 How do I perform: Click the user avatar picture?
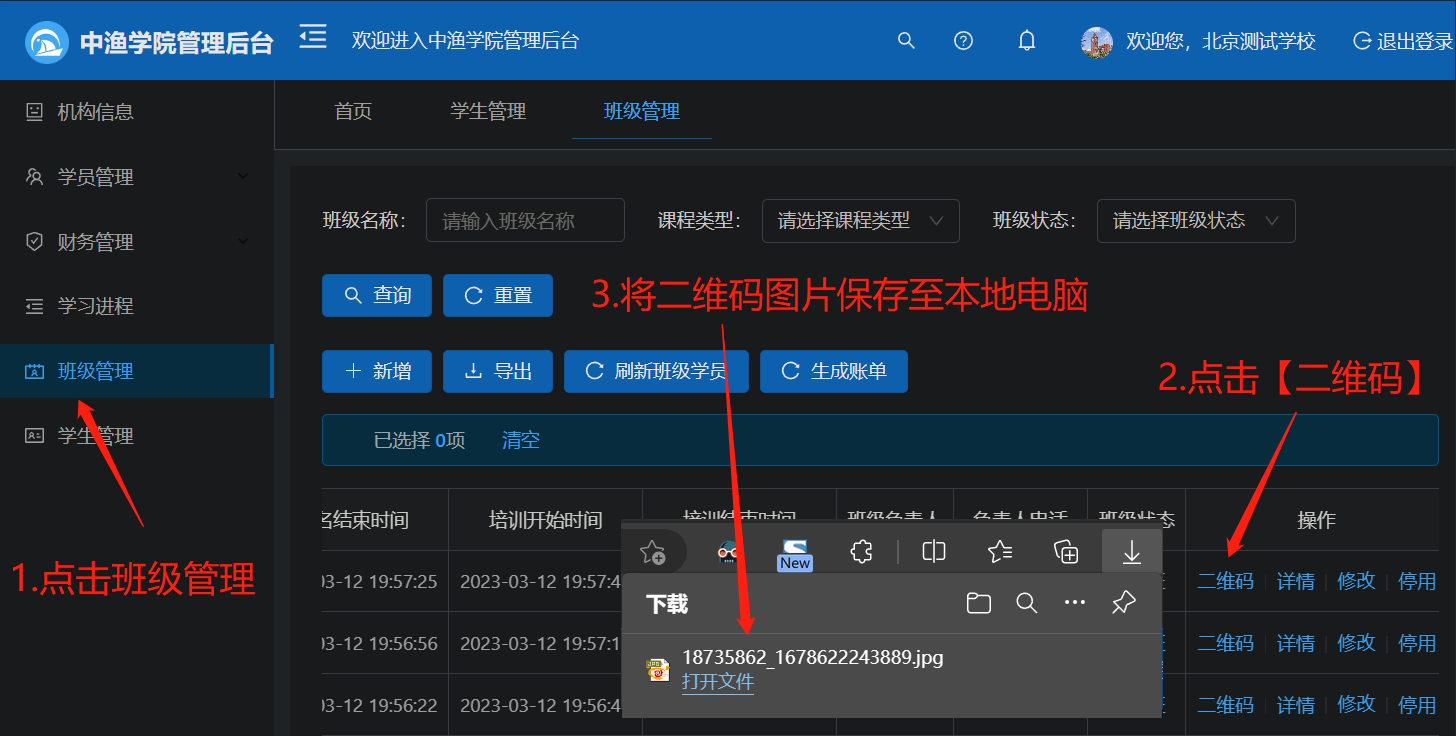pyautogui.click(x=1097, y=42)
